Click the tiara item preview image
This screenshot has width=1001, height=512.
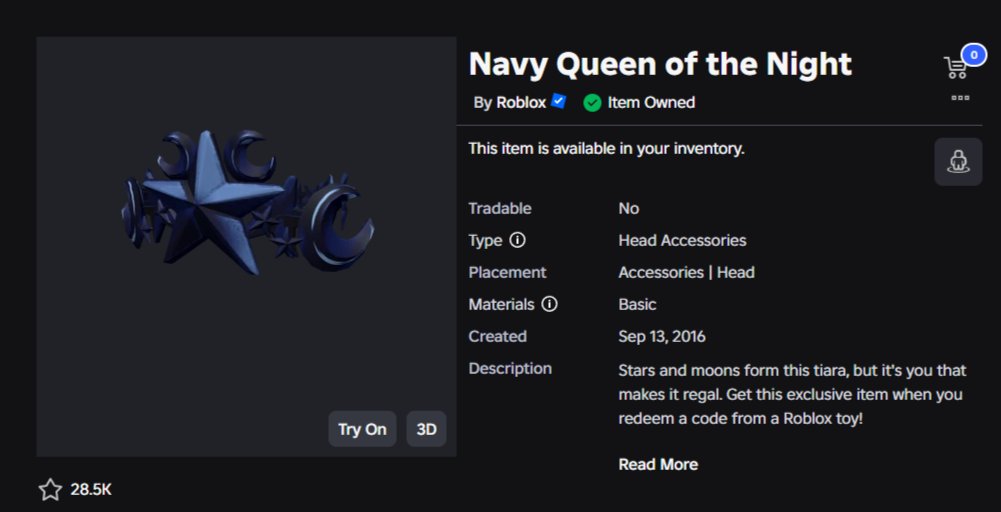coord(248,203)
